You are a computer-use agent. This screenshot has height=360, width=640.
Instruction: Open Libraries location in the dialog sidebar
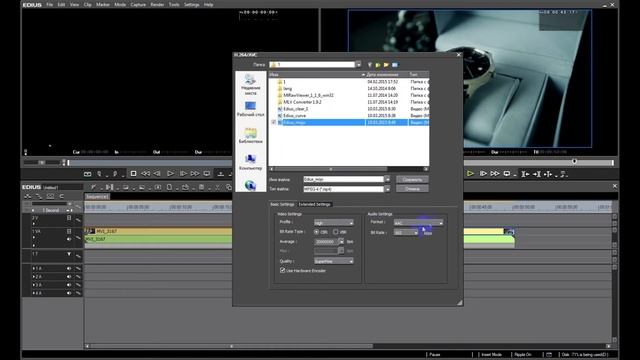tap(250, 136)
